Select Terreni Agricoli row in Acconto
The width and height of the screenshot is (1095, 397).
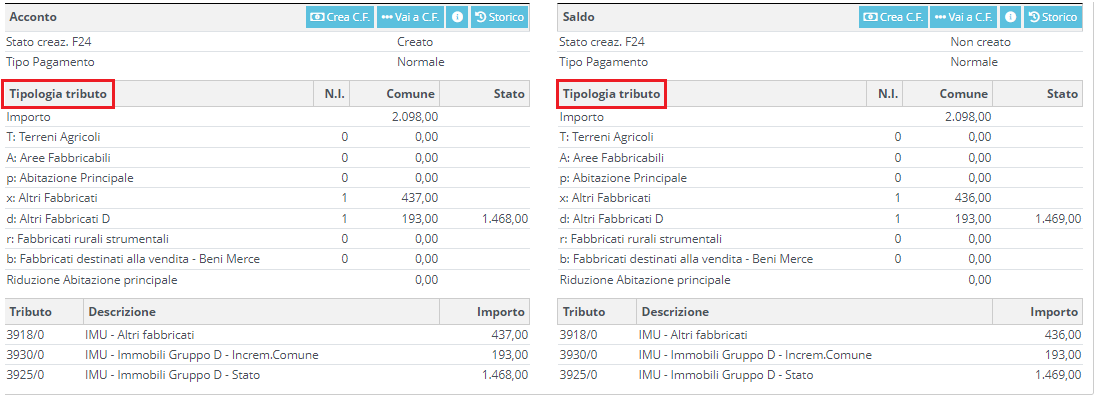click(x=267, y=137)
